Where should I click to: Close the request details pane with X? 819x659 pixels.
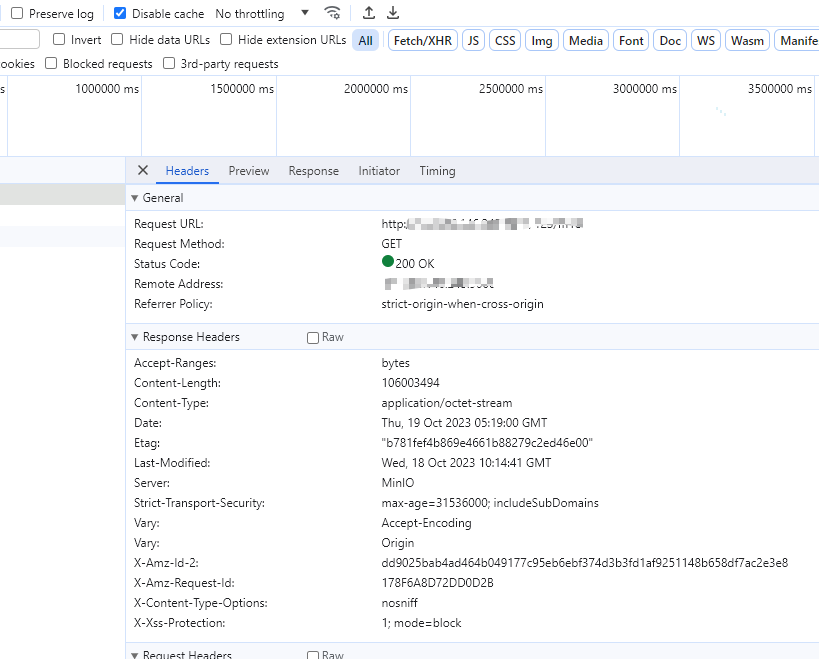(143, 170)
